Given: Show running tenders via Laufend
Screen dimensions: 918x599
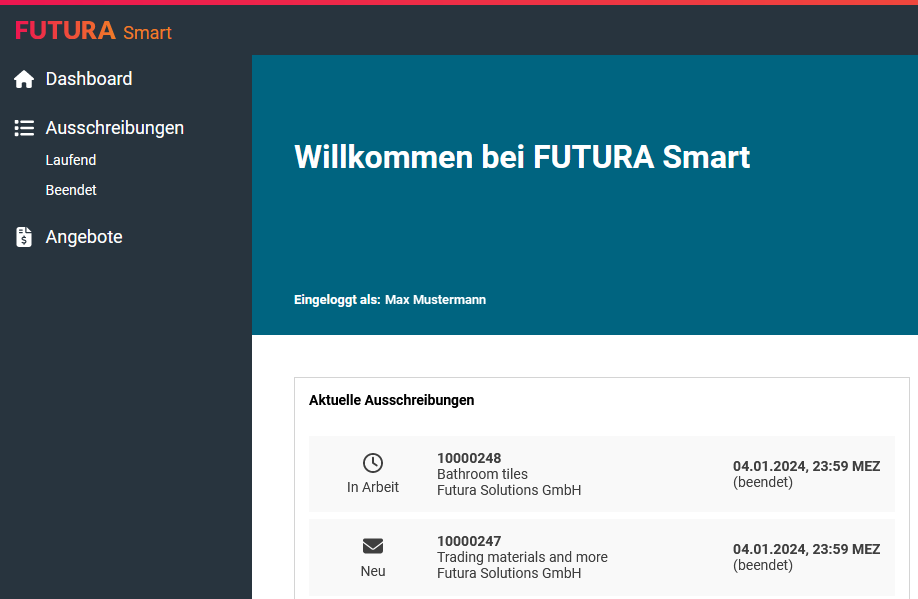Looking at the screenshot, I should coord(71,160).
